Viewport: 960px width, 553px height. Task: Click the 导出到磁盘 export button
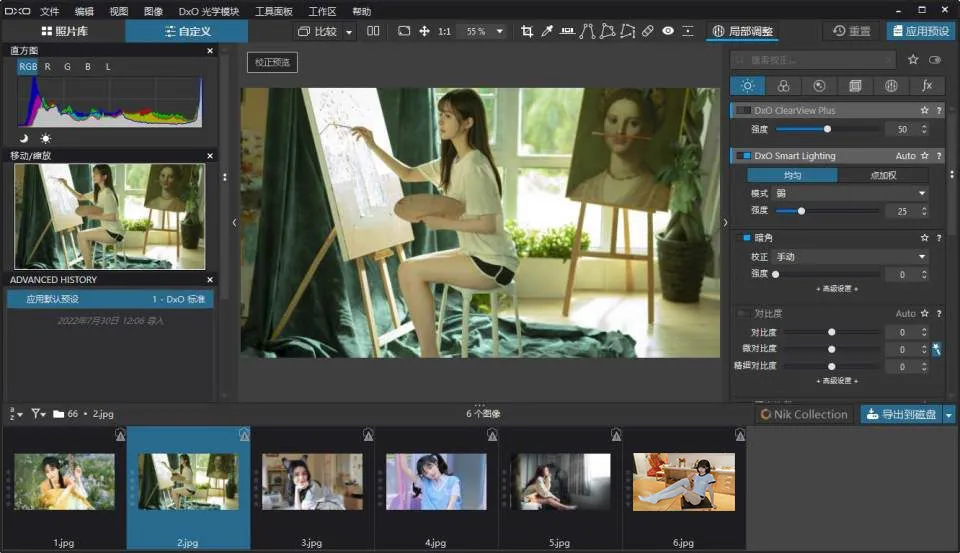tap(900, 414)
